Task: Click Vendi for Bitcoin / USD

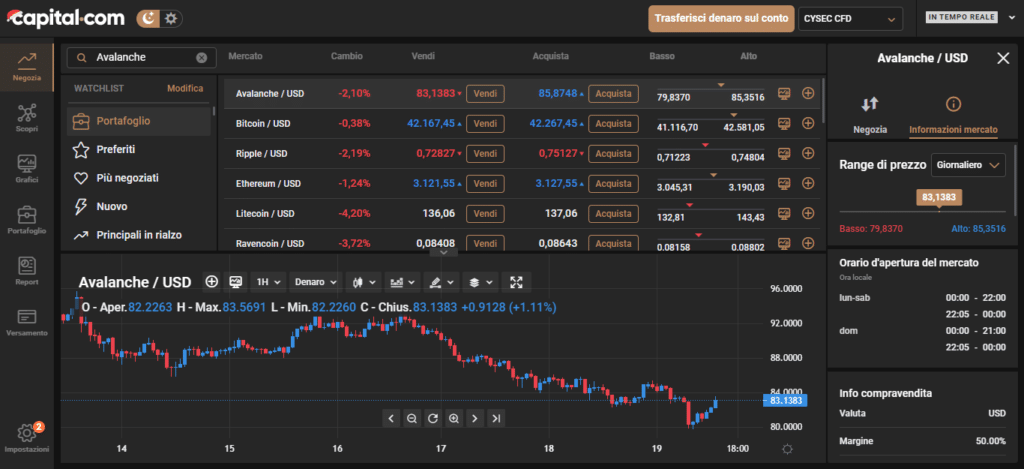Action: (x=485, y=123)
